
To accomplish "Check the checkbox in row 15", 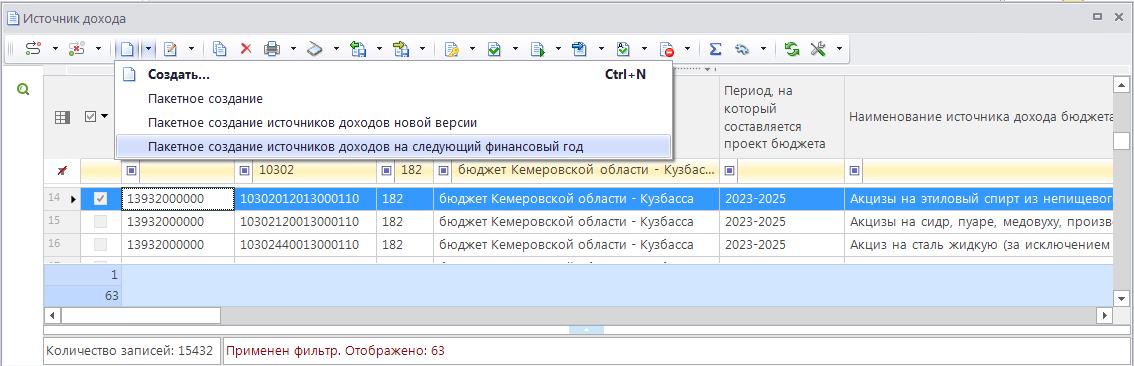I will 101,221.
